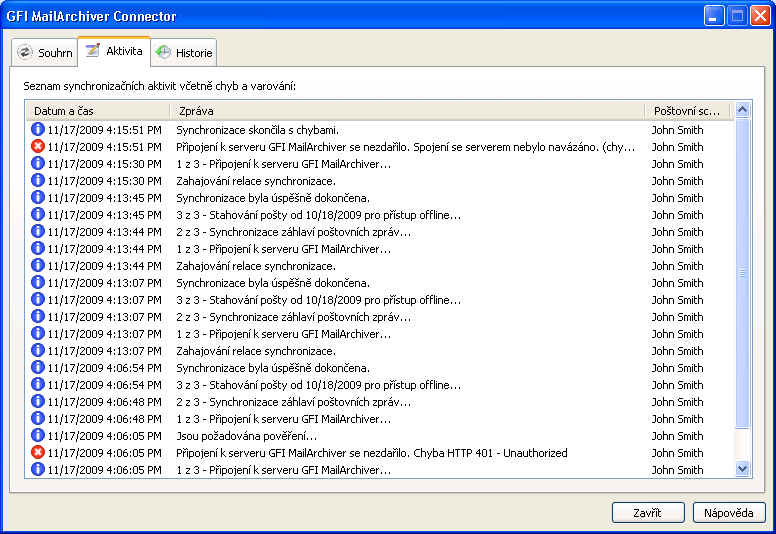This screenshot has height=534, width=776.
Task: Click info icon for 4:06:54 PM 'úspěšně dokončena' row
Action: point(38,367)
